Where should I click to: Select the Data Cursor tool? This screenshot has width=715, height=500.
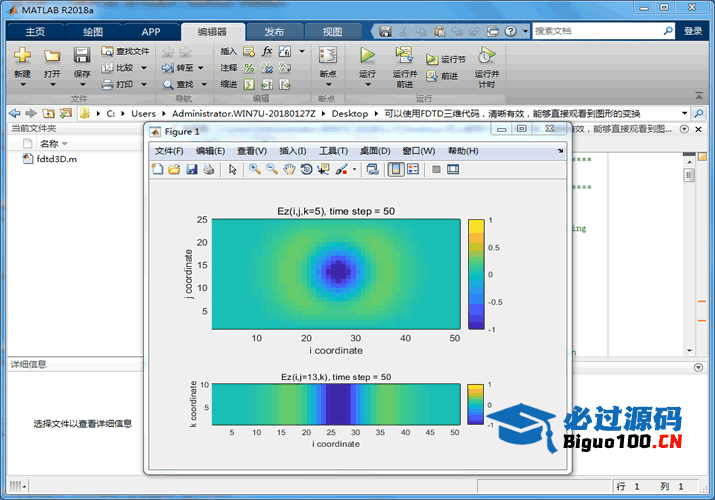point(323,170)
